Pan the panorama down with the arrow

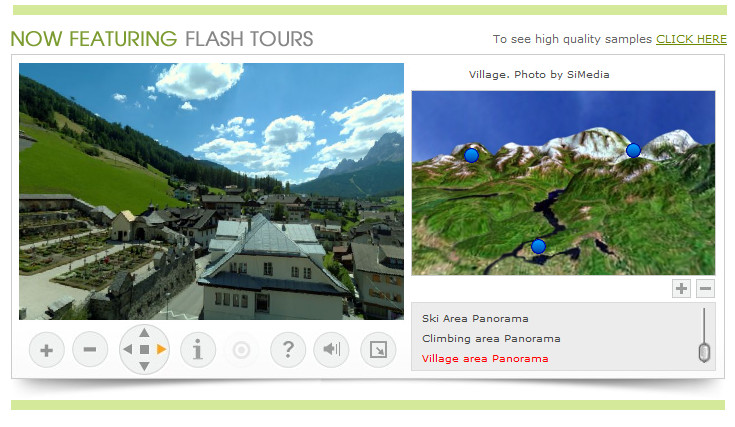click(144, 367)
